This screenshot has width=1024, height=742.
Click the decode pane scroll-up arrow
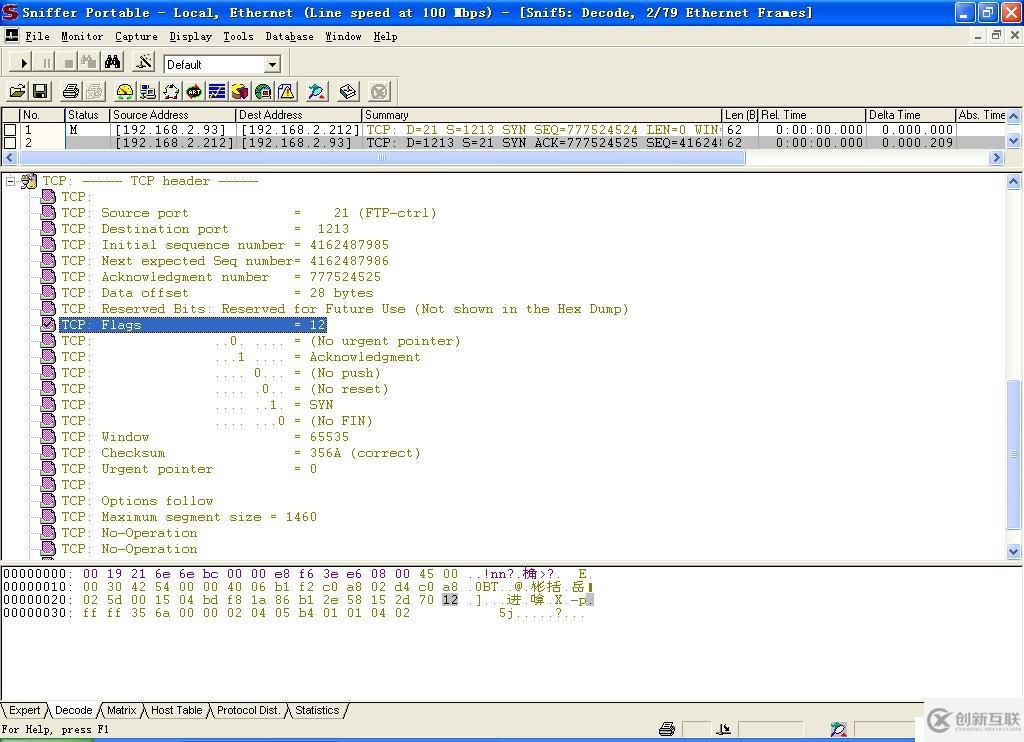tap(1014, 182)
